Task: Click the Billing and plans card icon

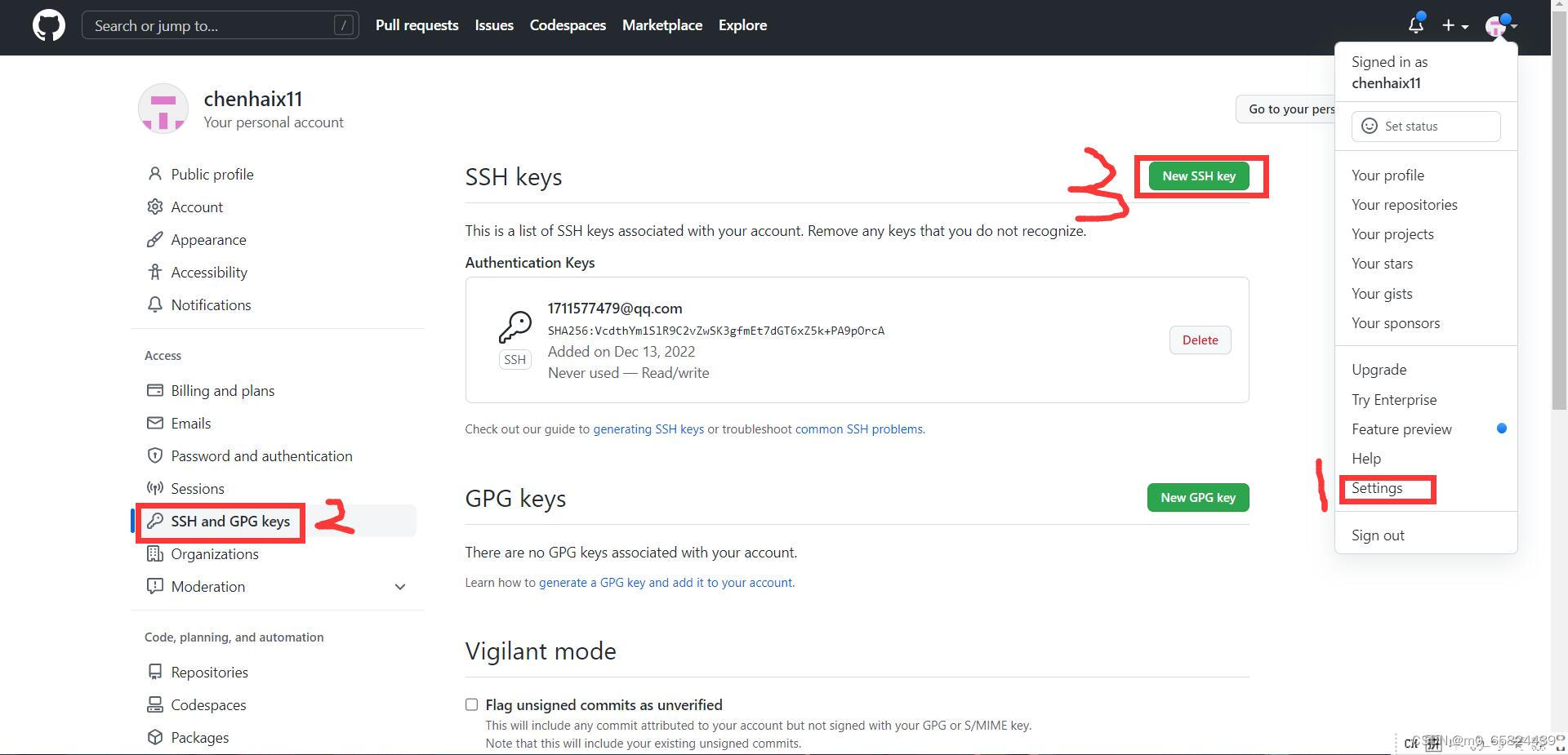Action: pos(155,390)
